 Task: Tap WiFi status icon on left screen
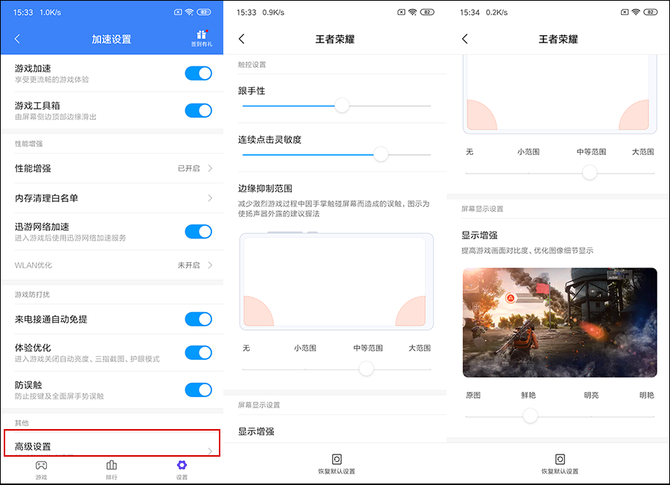coord(189,12)
